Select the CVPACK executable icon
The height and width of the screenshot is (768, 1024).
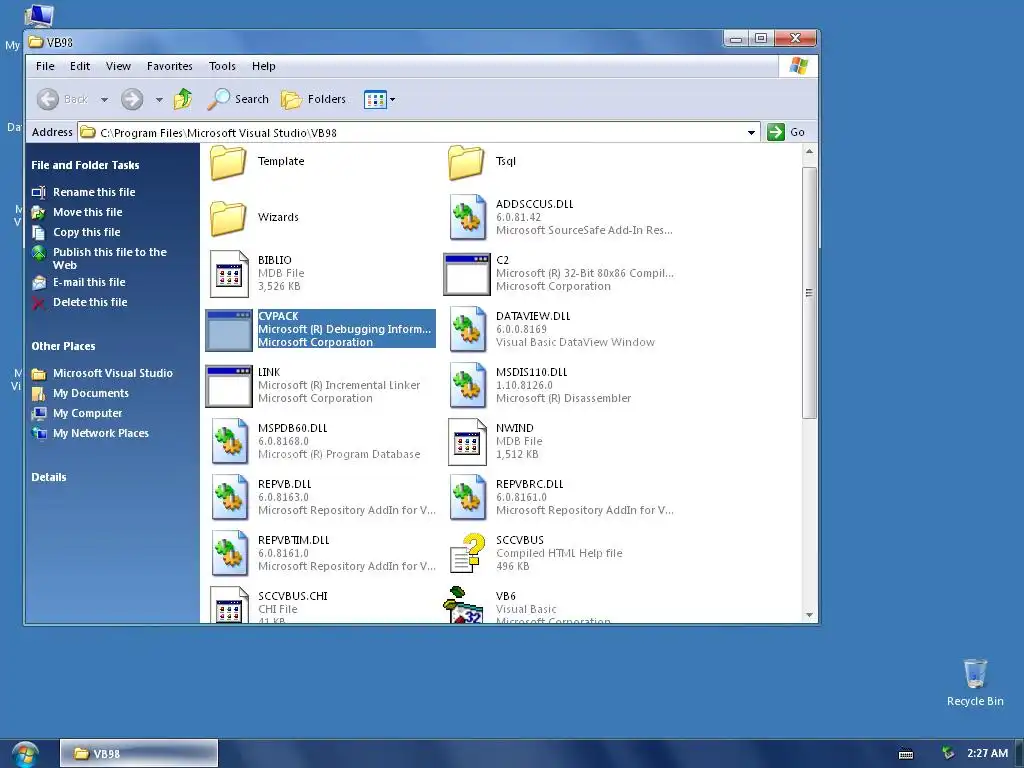coord(229,330)
